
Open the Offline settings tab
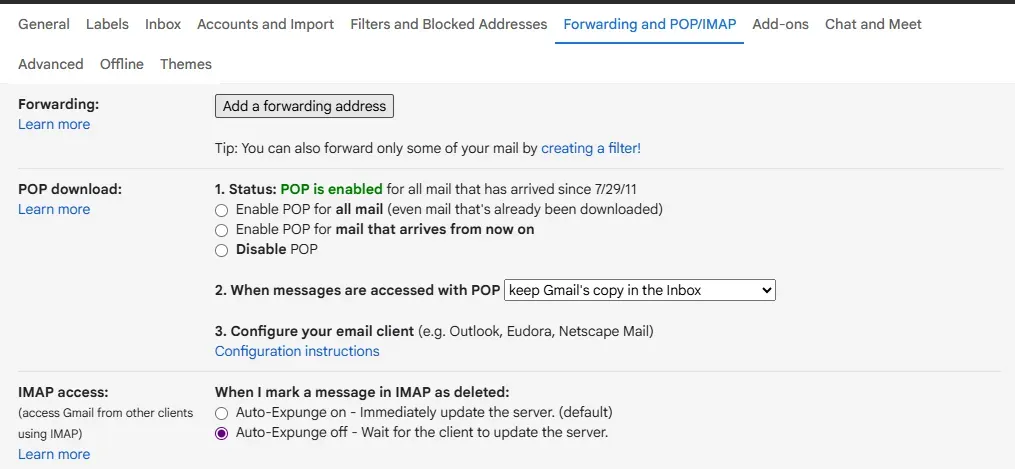tap(122, 64)
